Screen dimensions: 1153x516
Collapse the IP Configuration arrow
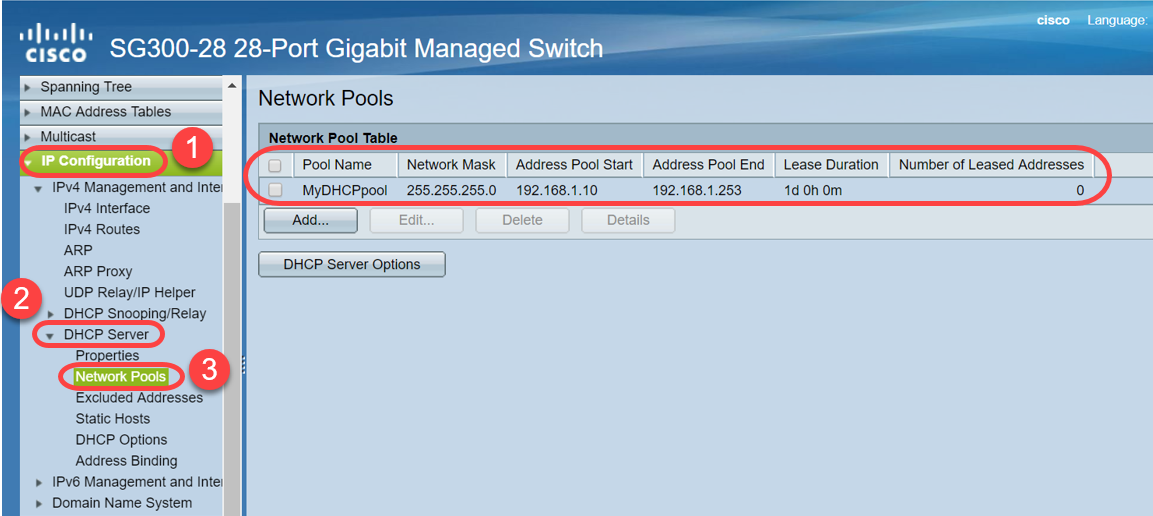[x=28, y=162]
